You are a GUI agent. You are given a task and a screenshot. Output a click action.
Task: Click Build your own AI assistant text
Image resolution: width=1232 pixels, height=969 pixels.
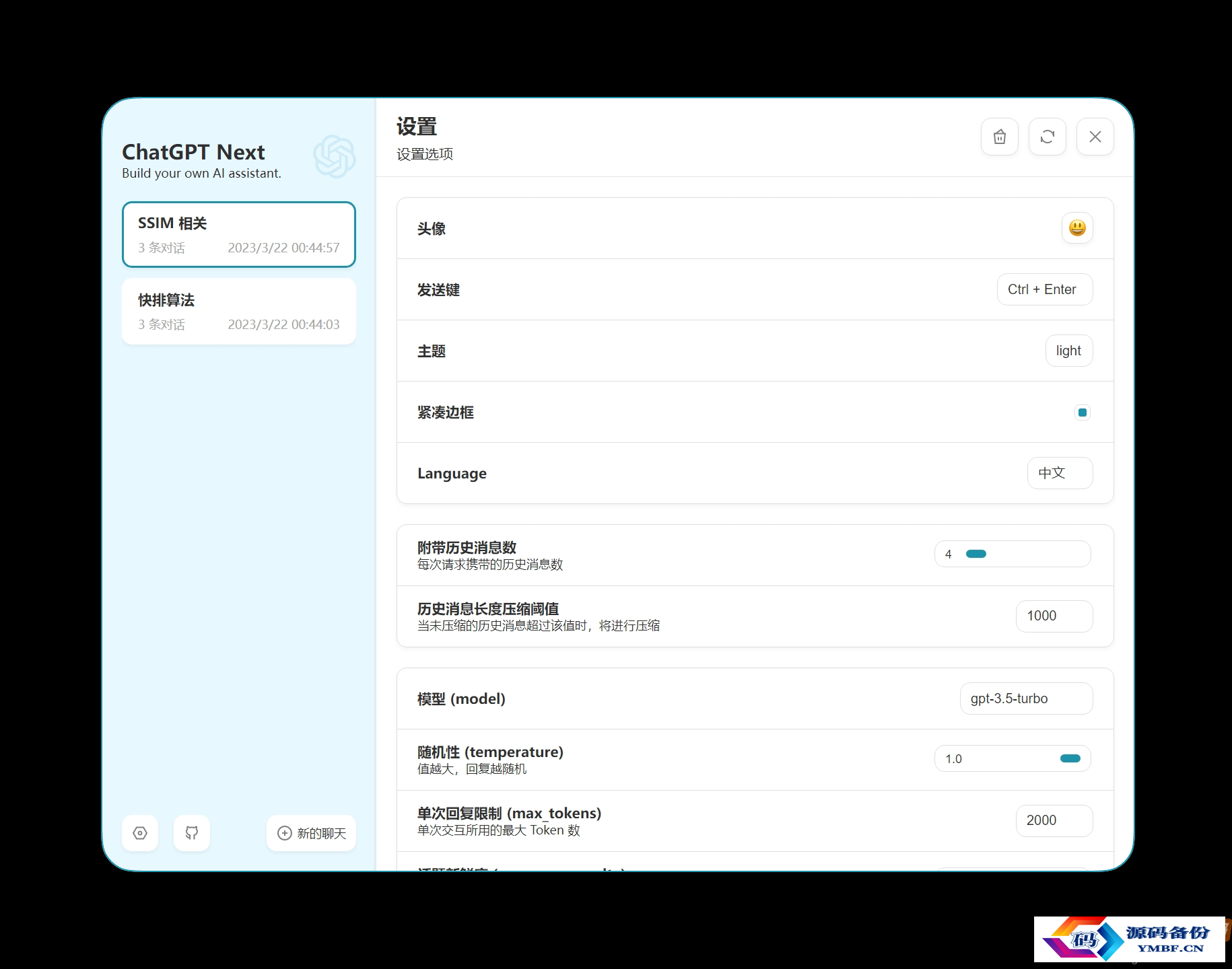click(x=201, y=173)
